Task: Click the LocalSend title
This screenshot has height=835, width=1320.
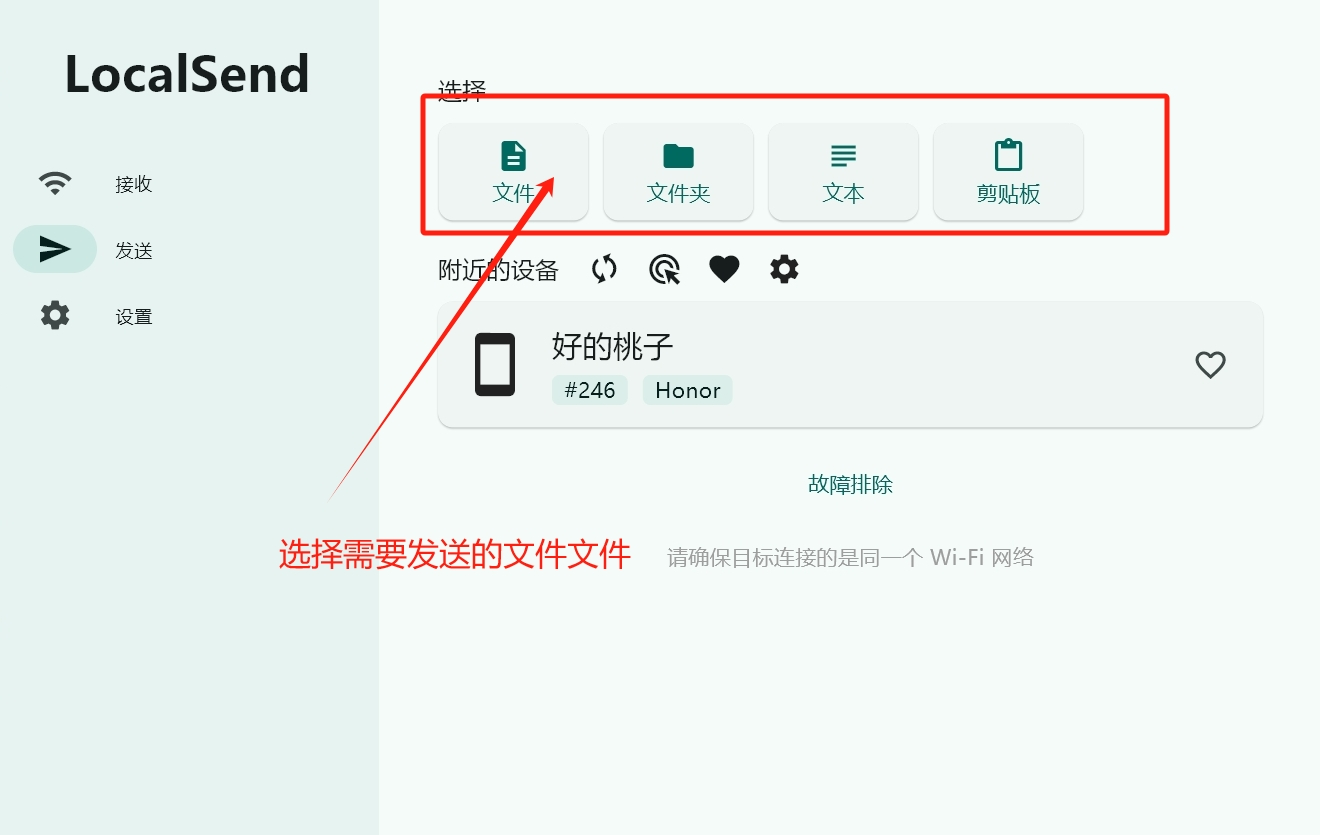Action: [187, 74]
